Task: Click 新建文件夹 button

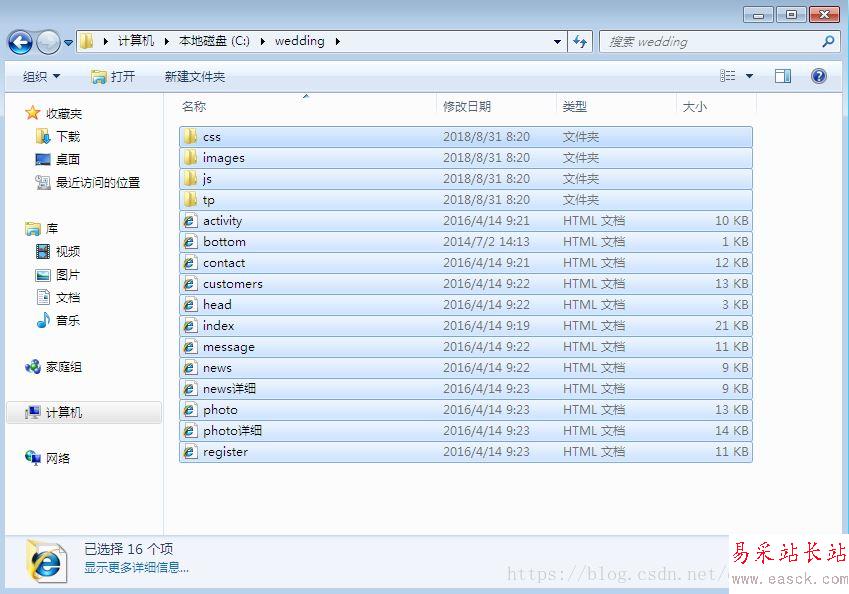Action: pos(195,76)
